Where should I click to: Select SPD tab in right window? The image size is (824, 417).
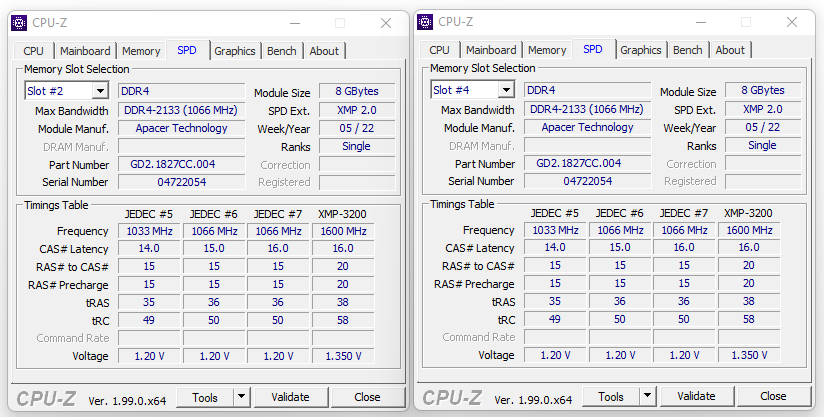click(593, 49)
